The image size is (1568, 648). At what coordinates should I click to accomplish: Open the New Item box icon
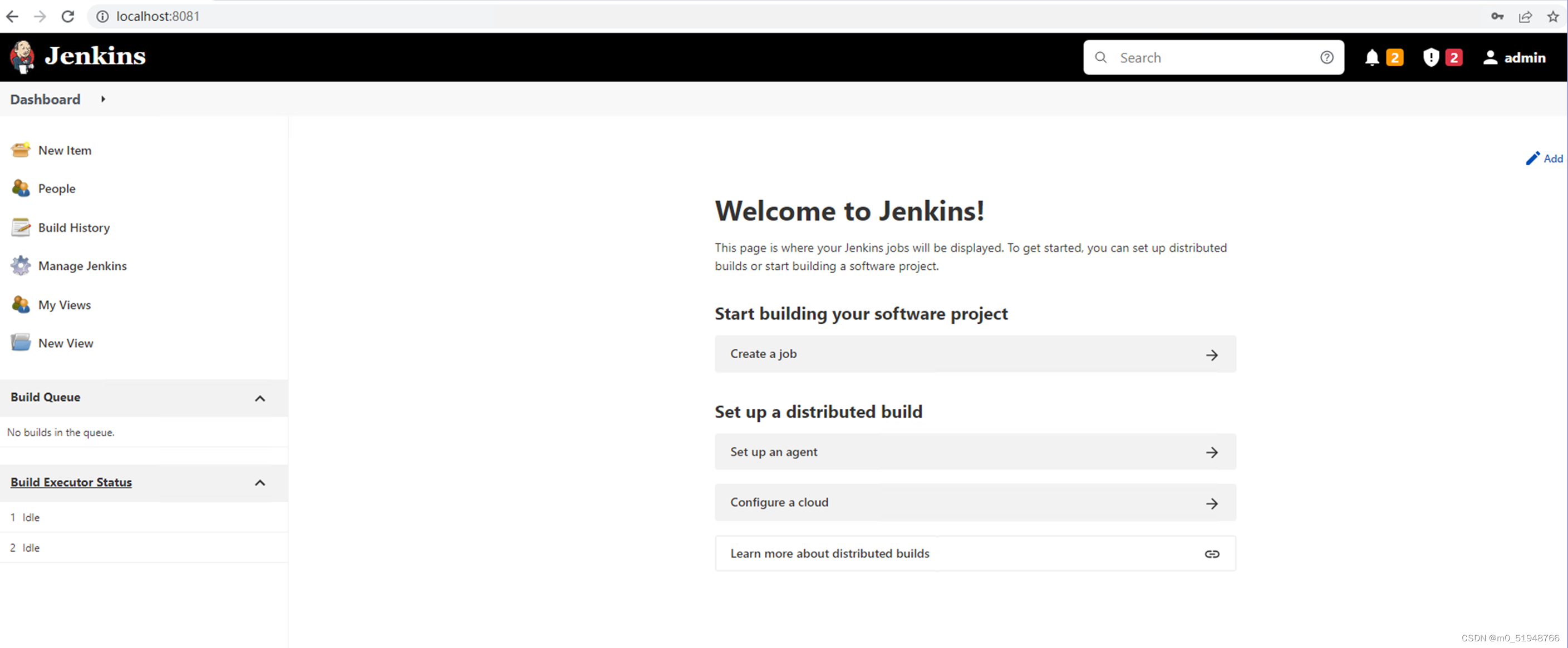coord(21,150)
